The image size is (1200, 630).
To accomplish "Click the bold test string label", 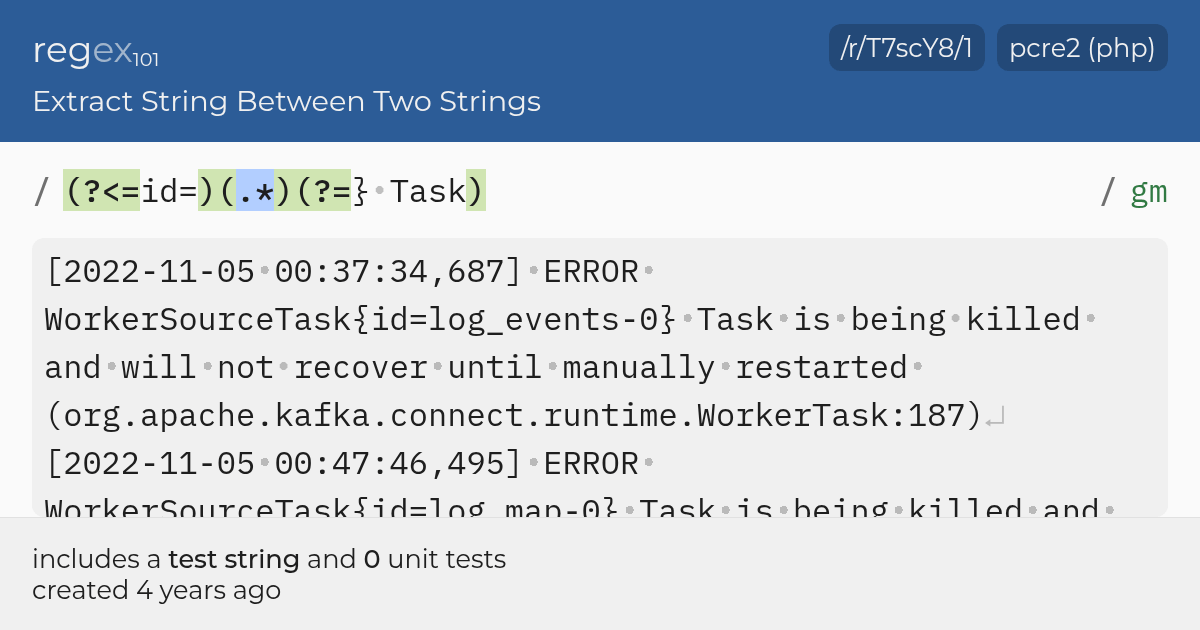I will 233,559.
